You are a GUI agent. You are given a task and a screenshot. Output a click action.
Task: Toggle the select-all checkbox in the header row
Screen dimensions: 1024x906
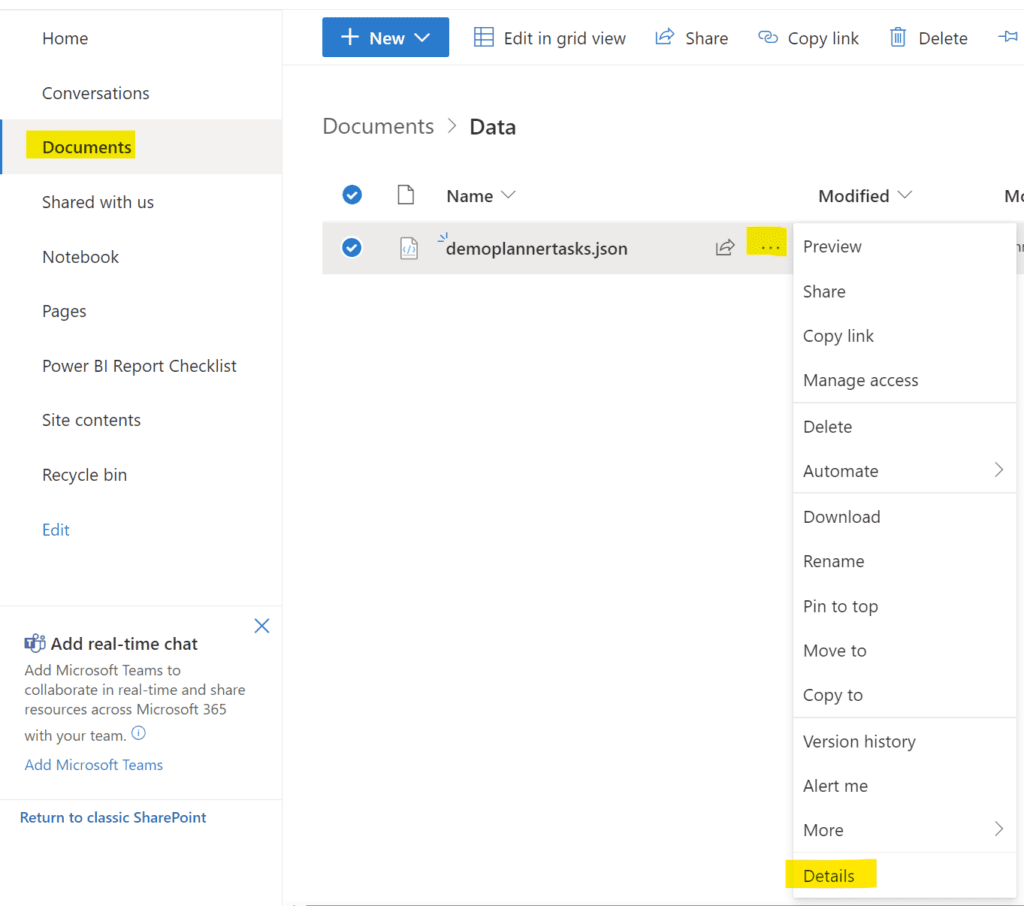[x=352, y=195]
